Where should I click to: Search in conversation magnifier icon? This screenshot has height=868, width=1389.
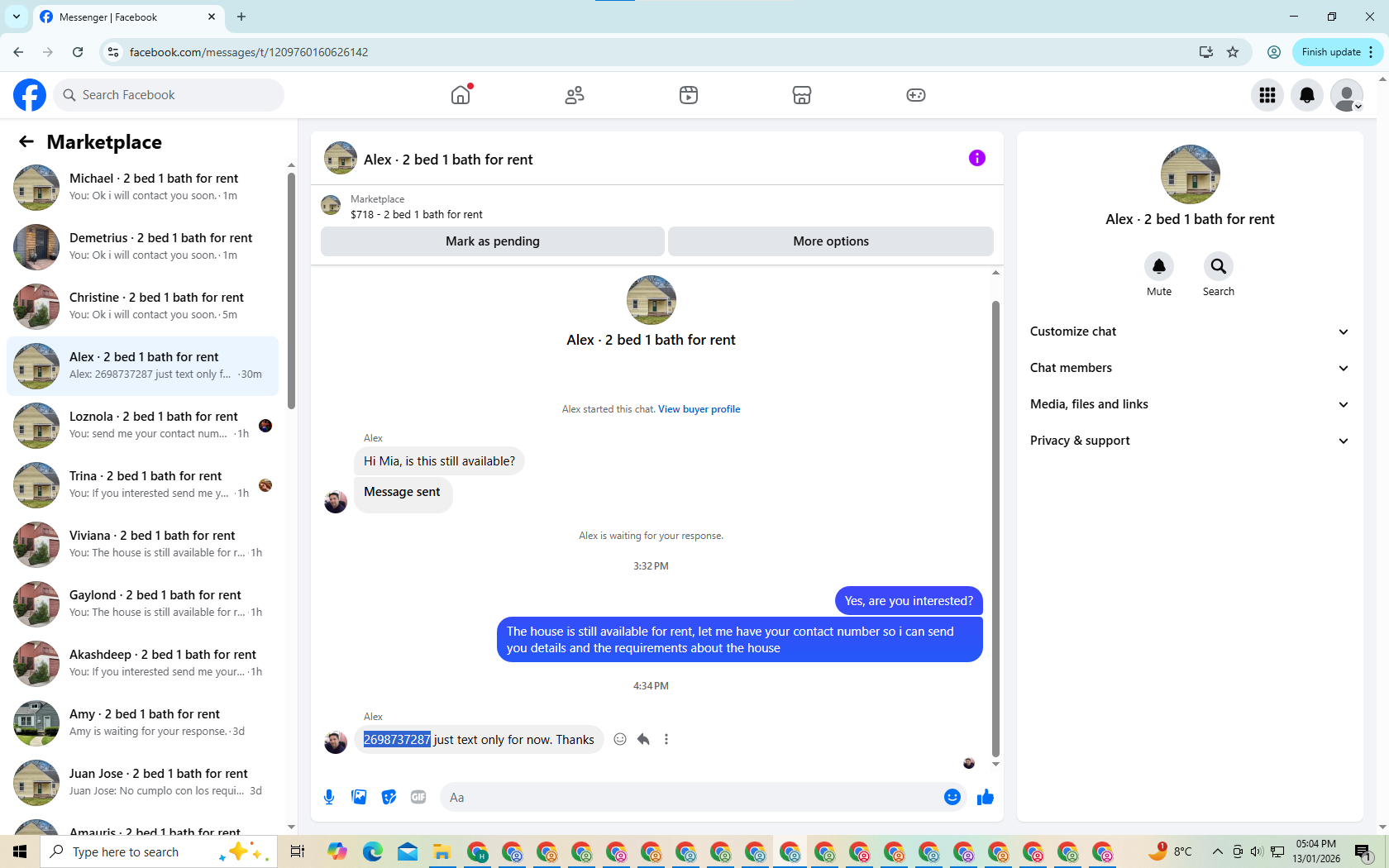pos(1219,266)
